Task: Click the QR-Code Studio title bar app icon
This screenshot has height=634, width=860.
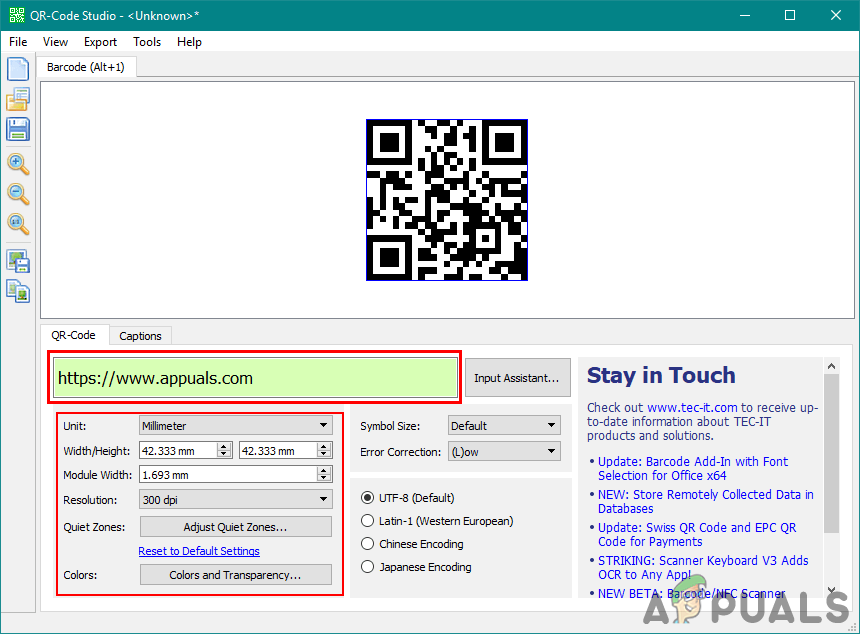Action: (x=17, y=15)
